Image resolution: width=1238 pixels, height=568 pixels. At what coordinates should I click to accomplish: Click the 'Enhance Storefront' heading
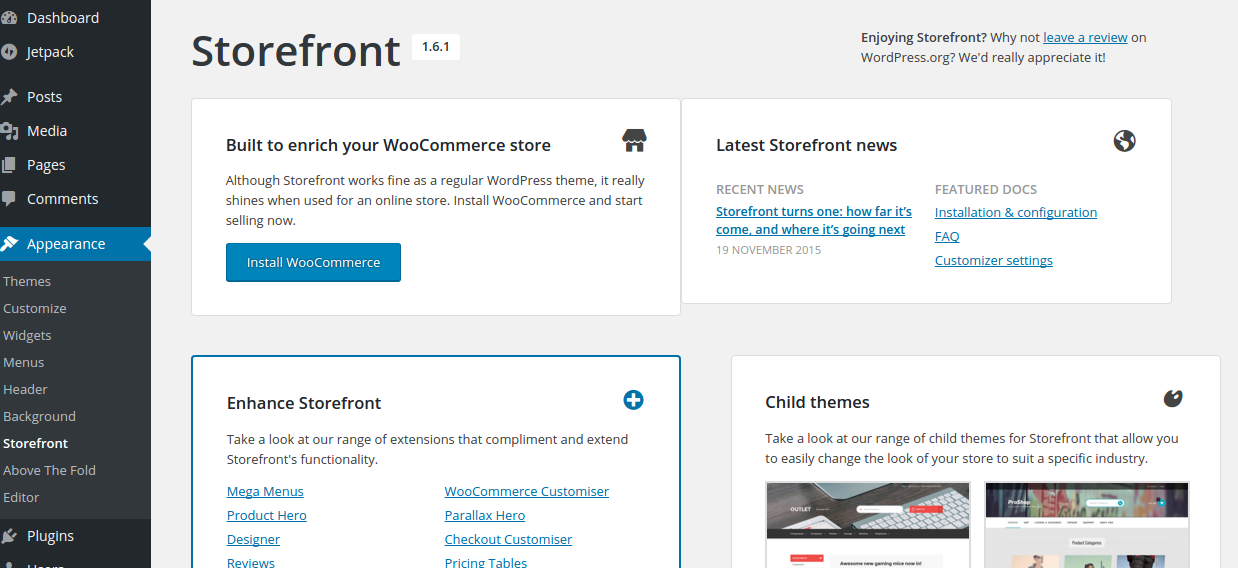(304, 404)
